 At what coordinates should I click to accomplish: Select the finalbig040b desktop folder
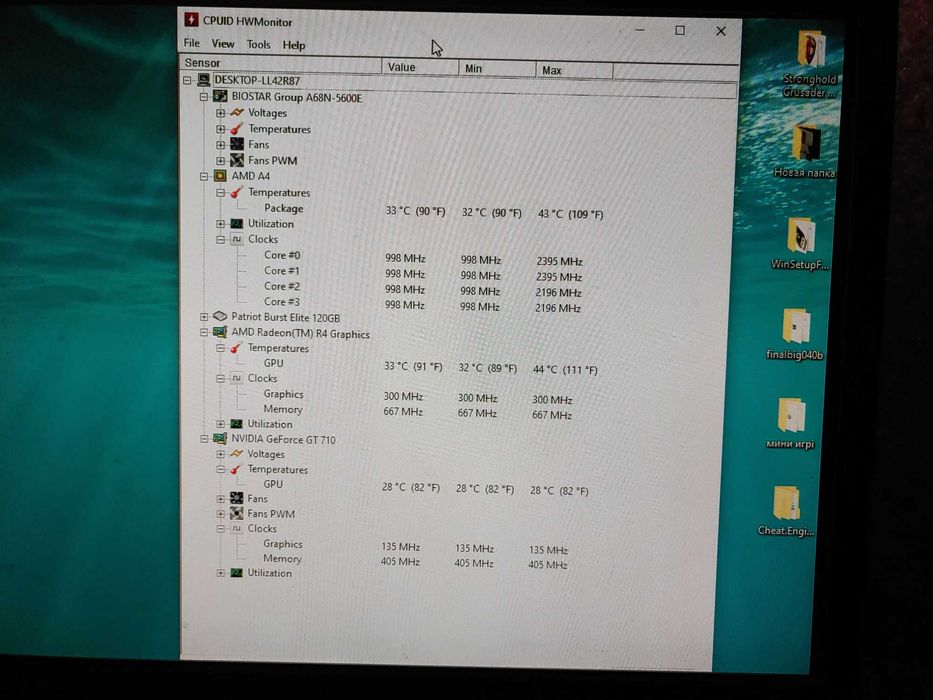pyautogui.click(x=795, y=334)
